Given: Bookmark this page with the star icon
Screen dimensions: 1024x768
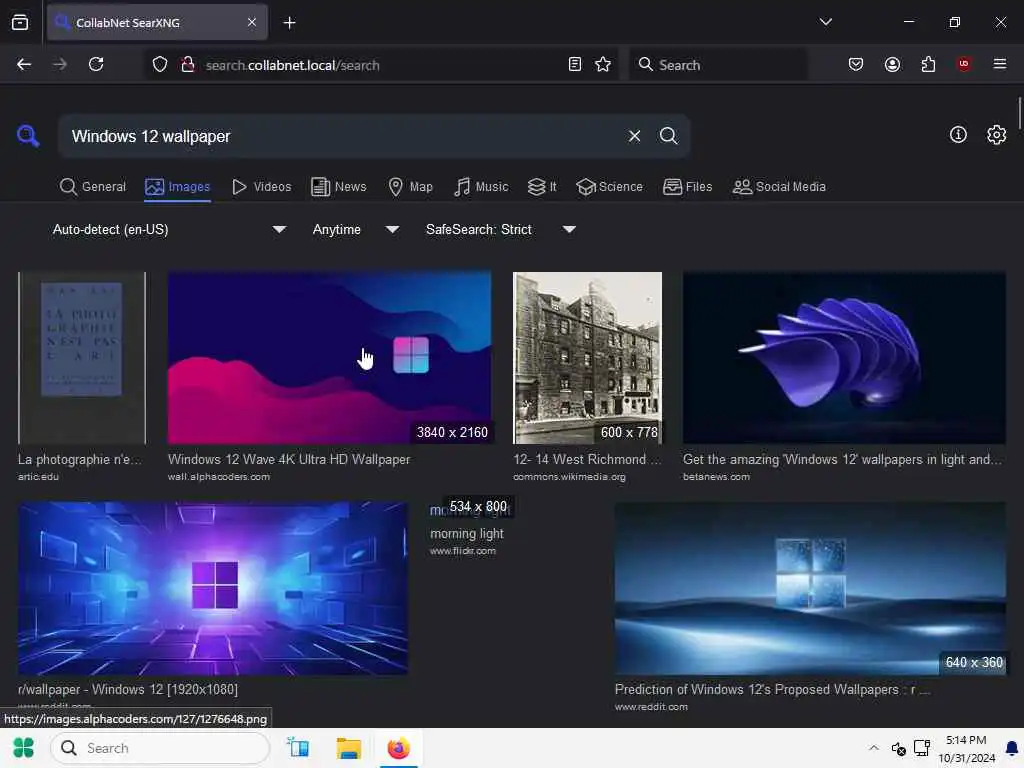Looking at the screenshot, I should [x=603, y=64].
